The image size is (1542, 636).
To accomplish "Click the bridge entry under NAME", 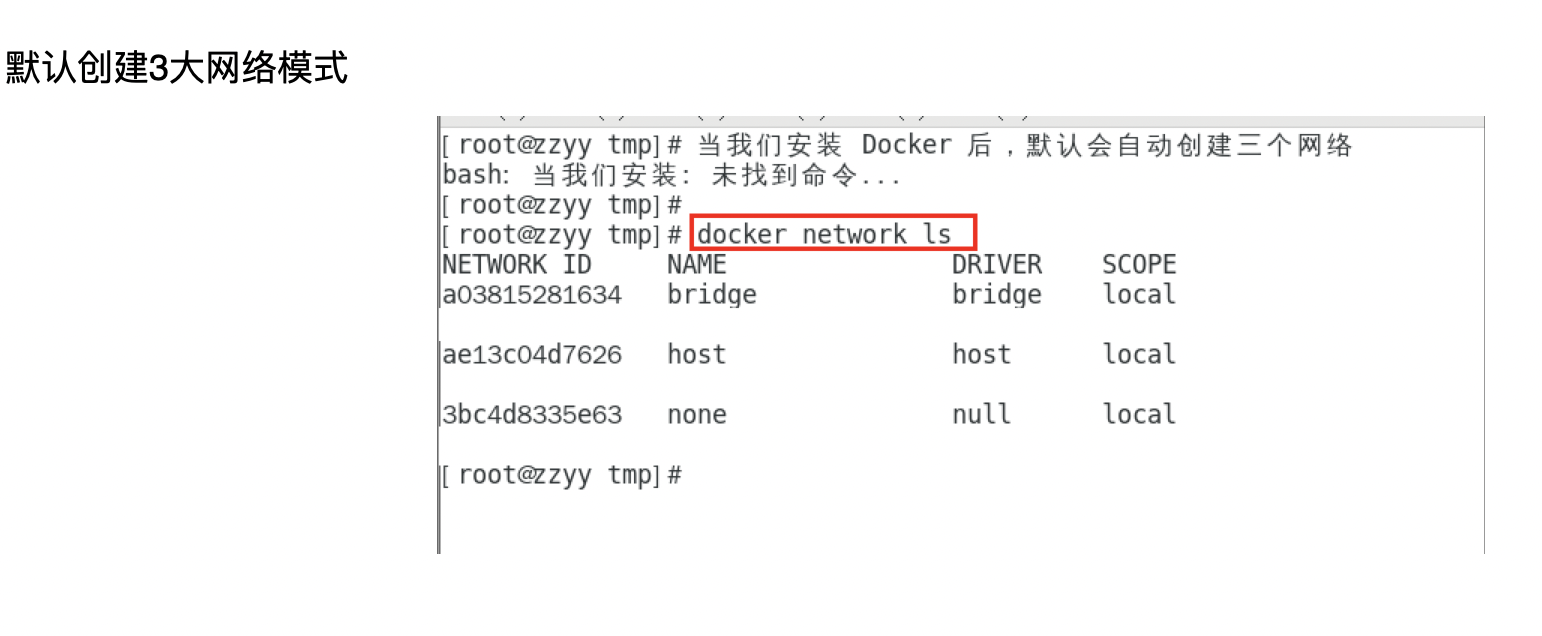I will click(x=711, y=295).
